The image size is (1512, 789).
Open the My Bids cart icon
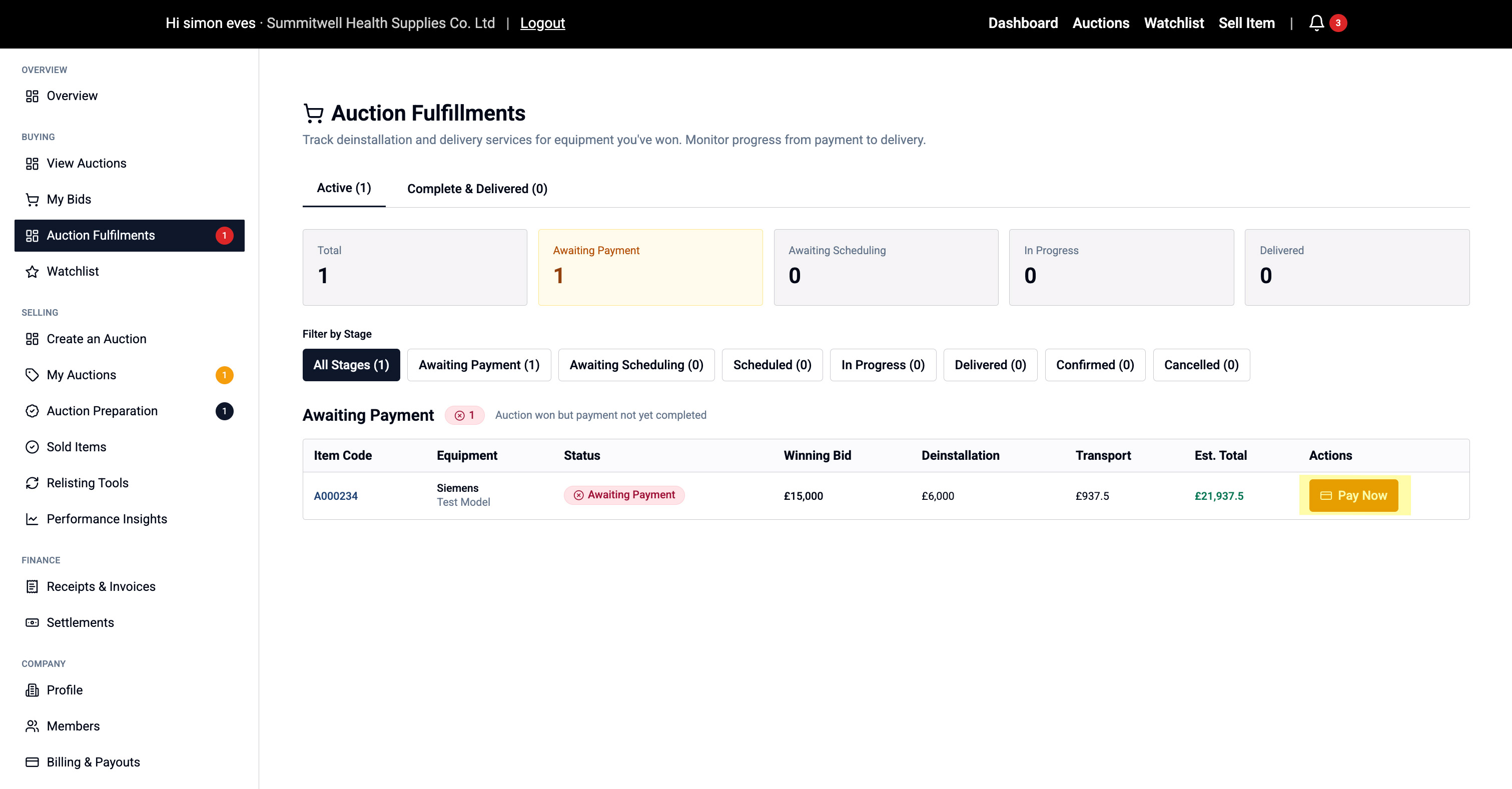pos(32,200)
